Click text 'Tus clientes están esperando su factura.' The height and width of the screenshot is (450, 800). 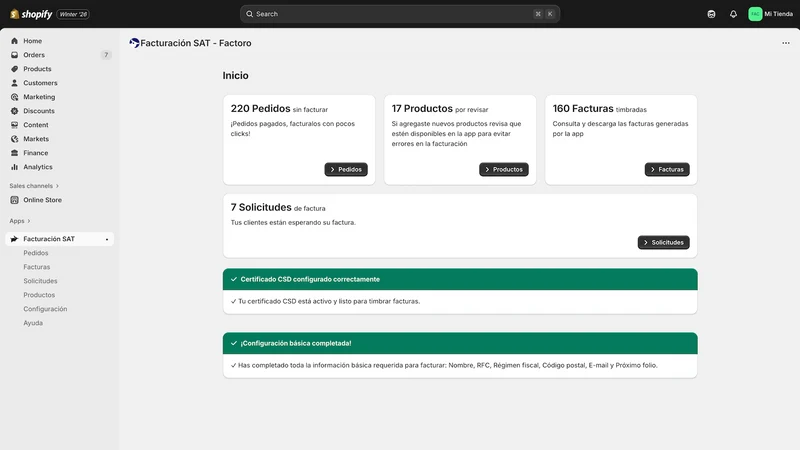coord(293,222)
